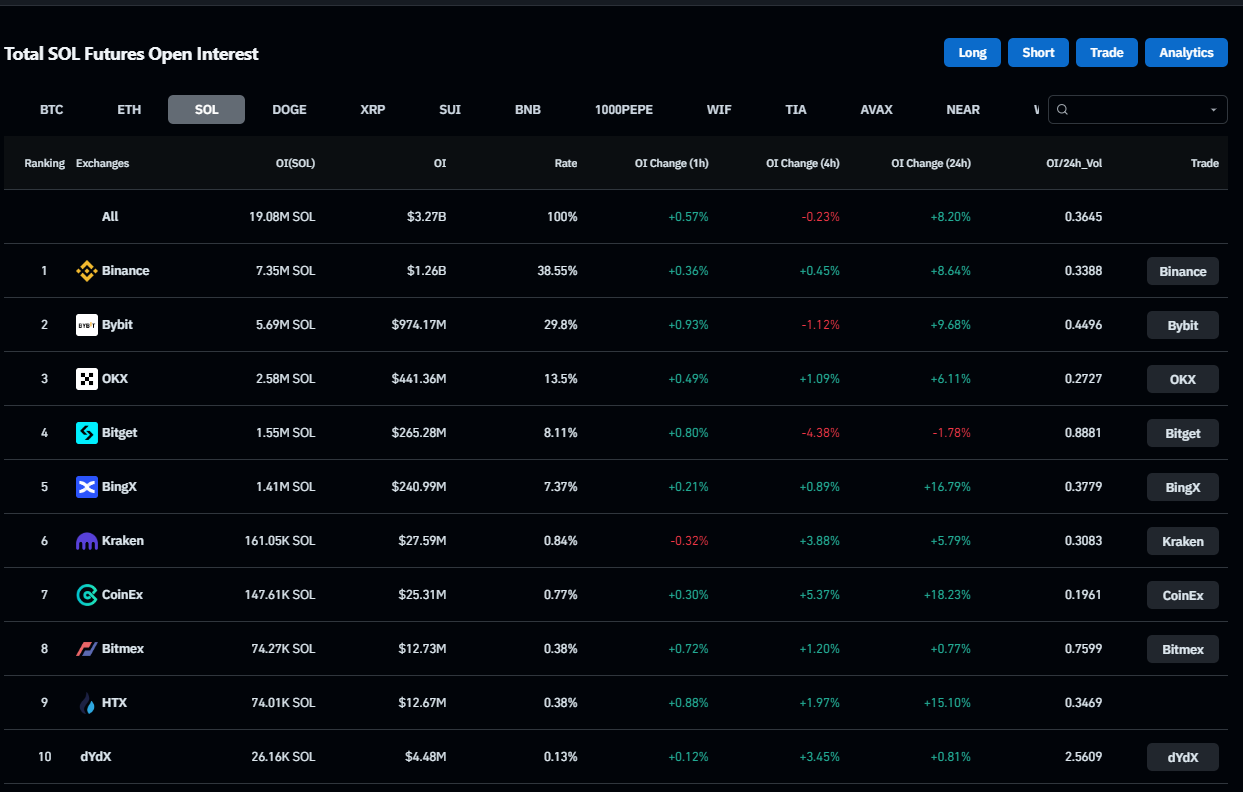Click the Bitget trade button

pos(1182,433)
